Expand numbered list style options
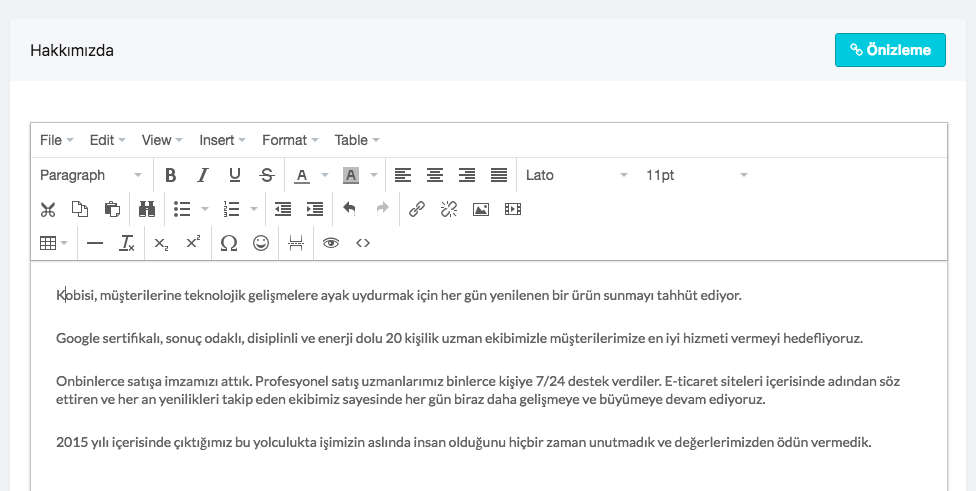The image size is (976, 491). (x=254, y=209)
